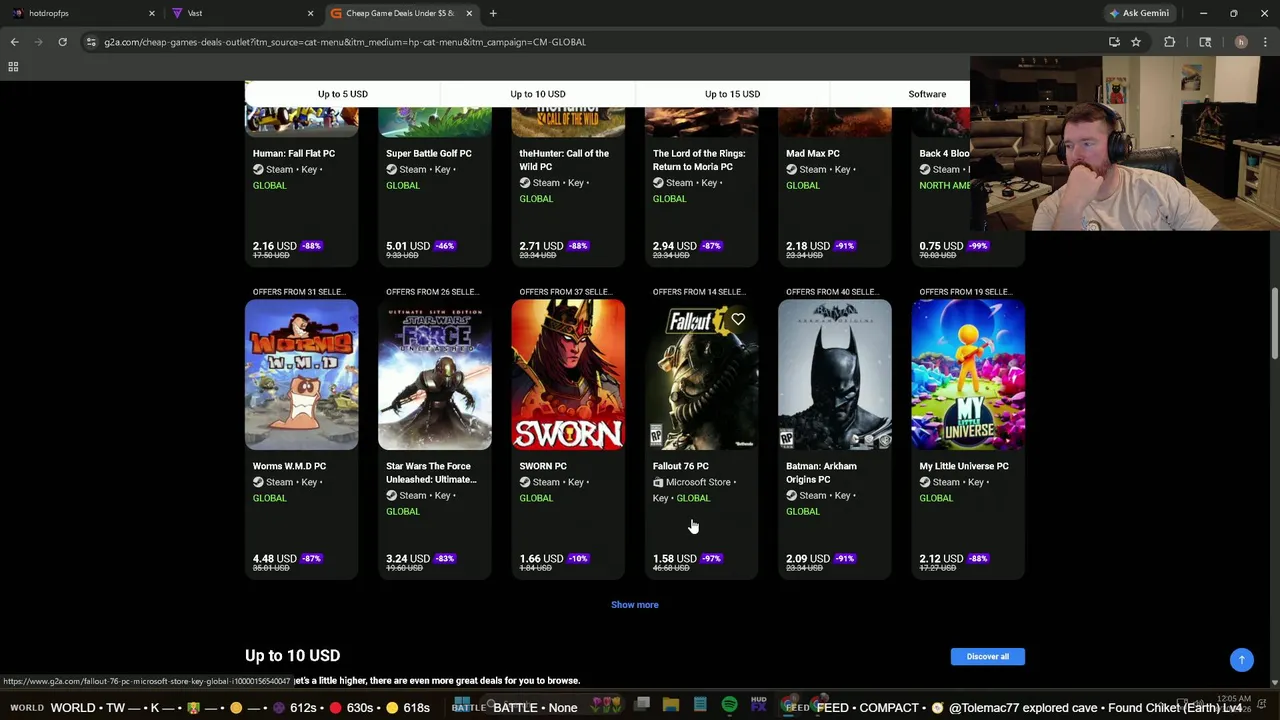The width and height of the screenshot is (1280, 720).
Task: Open the Super Battle Golf PC title
Action: 429,153
